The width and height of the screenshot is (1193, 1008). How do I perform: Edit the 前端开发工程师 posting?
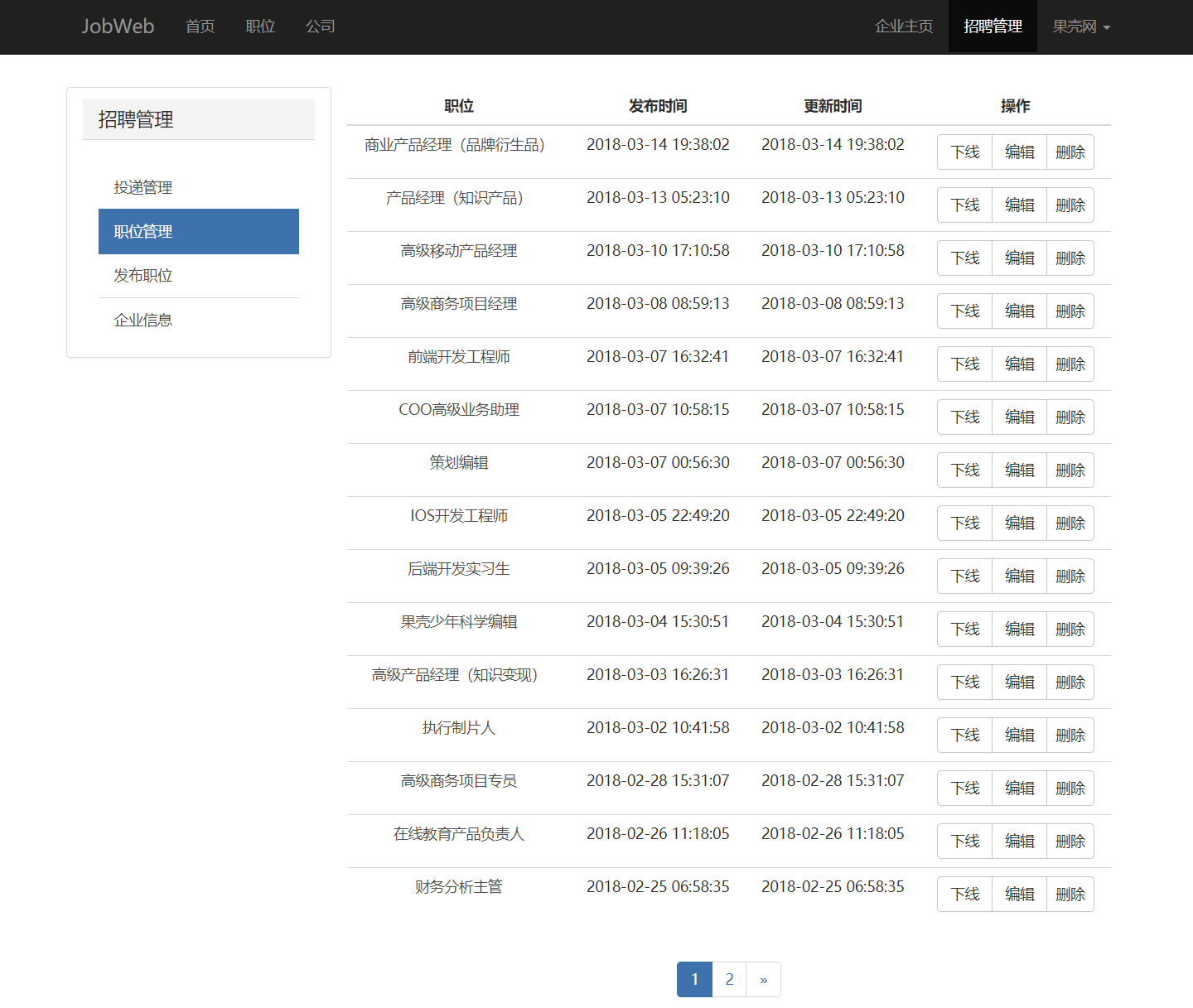click(1019, 364)
